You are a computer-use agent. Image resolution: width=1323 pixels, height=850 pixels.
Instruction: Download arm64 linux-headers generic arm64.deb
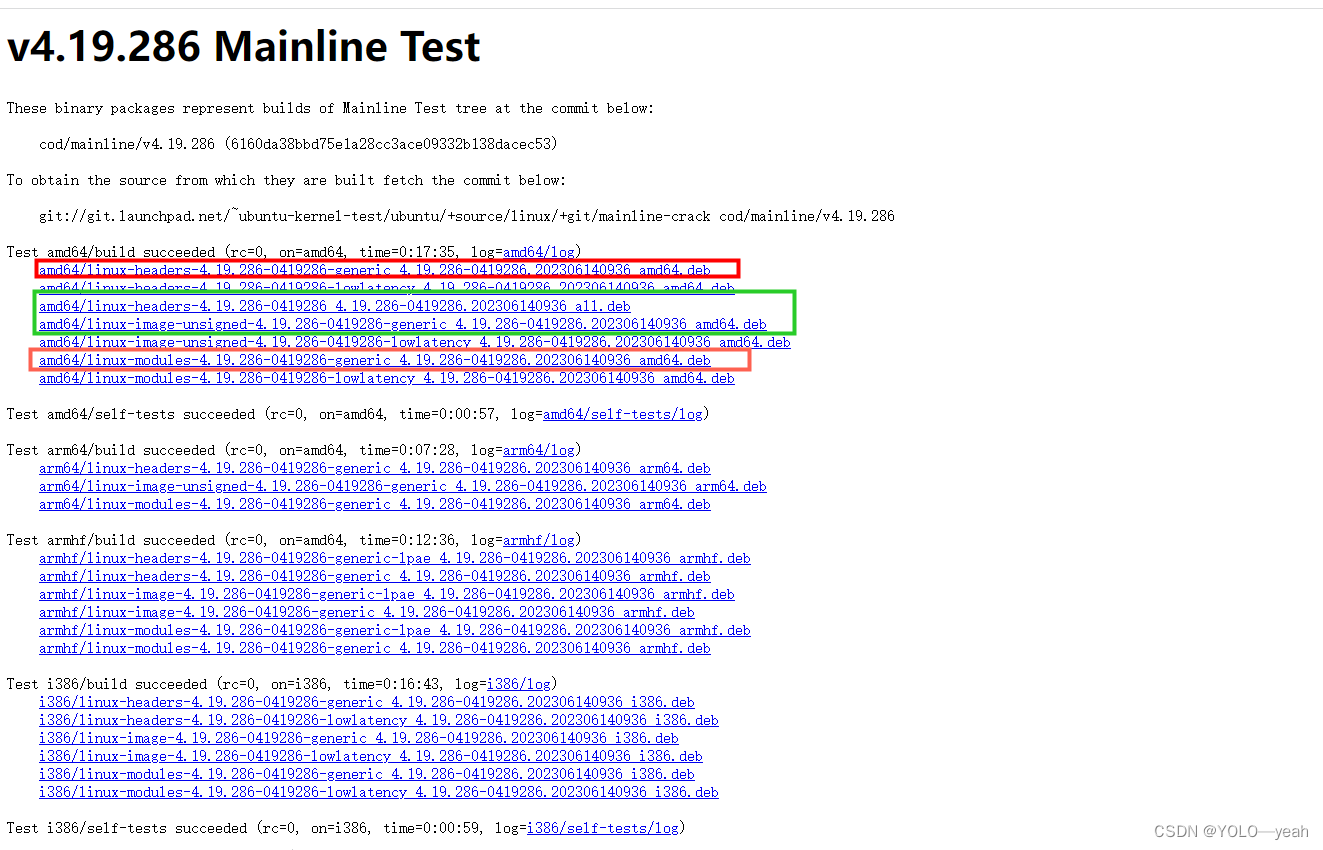(x=375, y=468)
